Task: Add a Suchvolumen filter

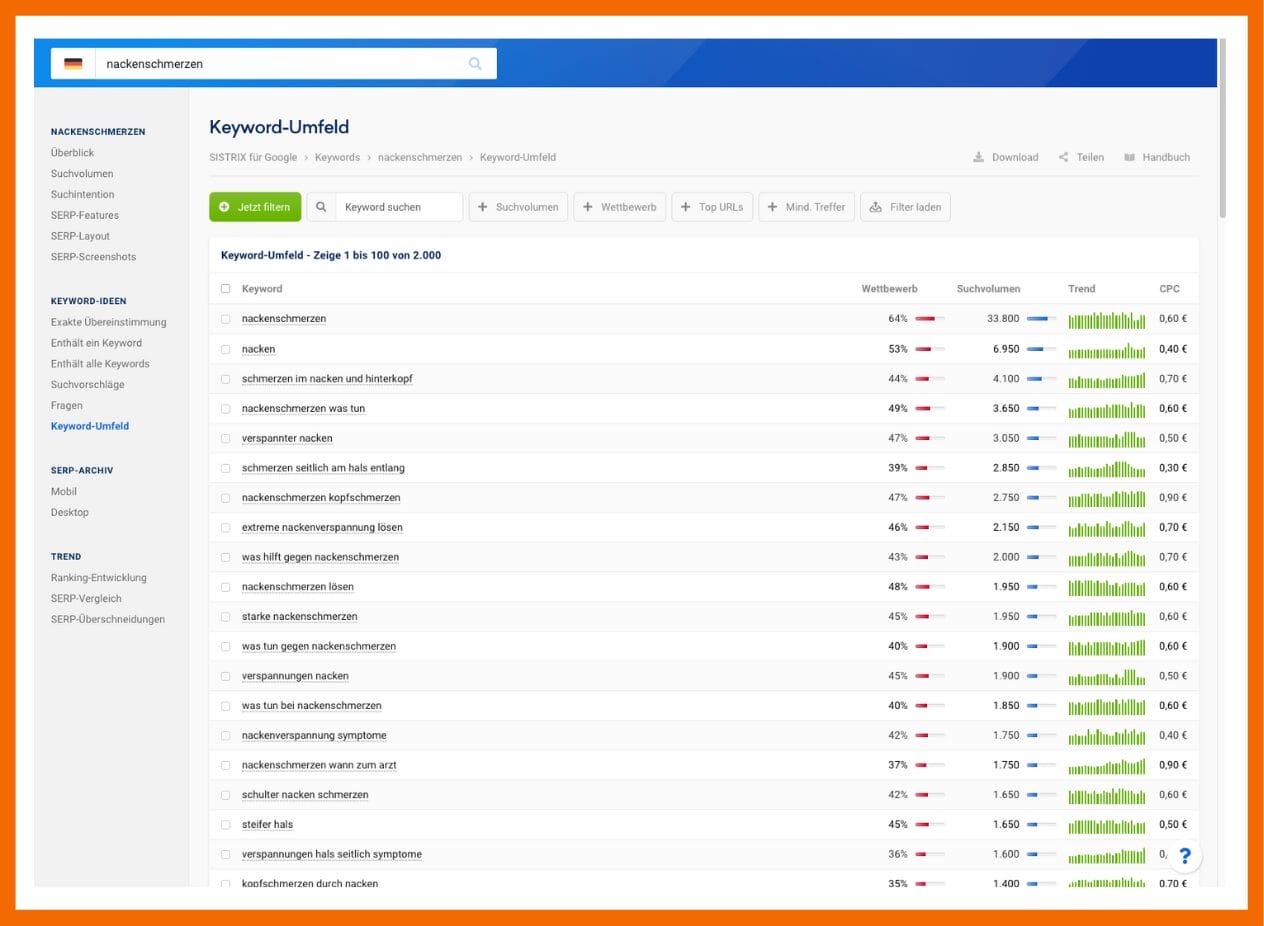Action: 518,207
